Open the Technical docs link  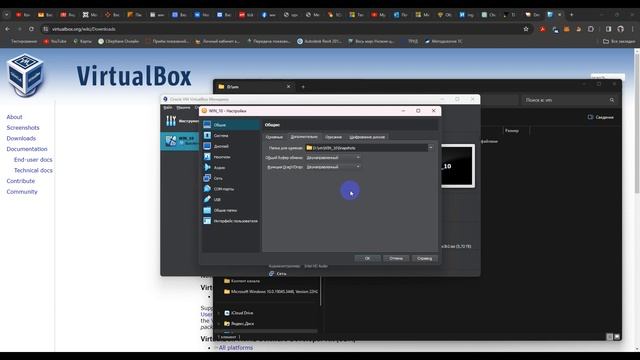click(x=33, y=170)
